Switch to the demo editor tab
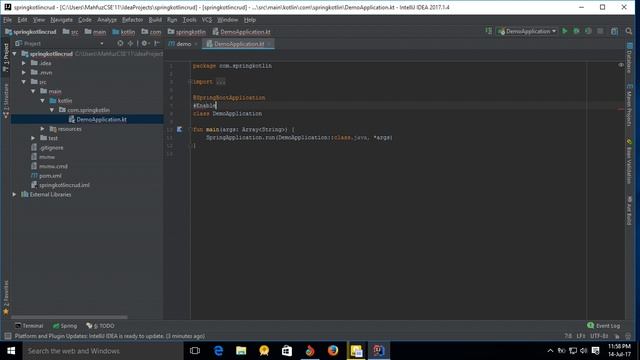Viewport: 640px width, 360px height. click(x=183, y=44)
